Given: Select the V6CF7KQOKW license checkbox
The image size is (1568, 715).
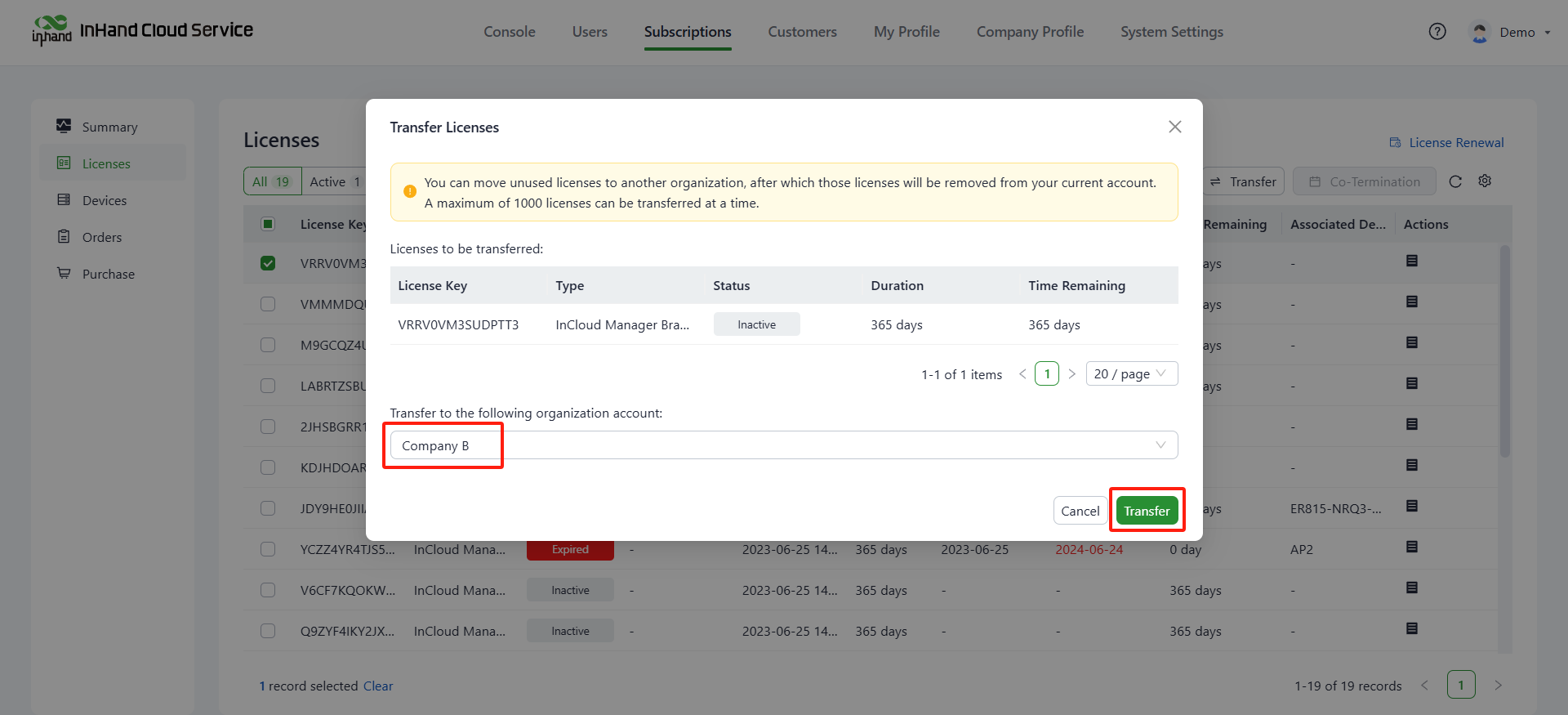Looking at the screenshot, I should [x=268, y=590].
